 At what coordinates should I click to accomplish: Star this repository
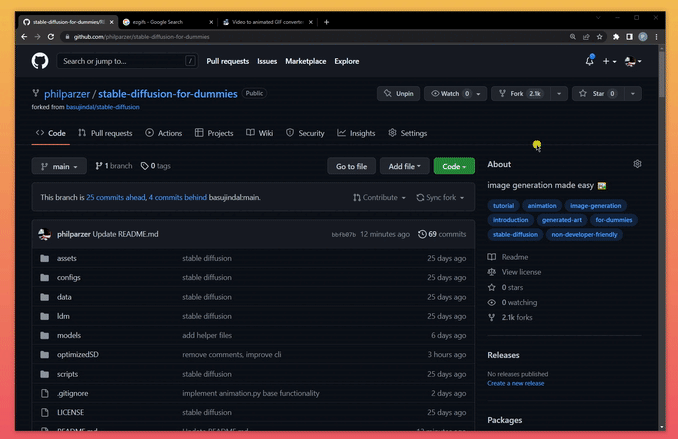click(x=598, y=93)
